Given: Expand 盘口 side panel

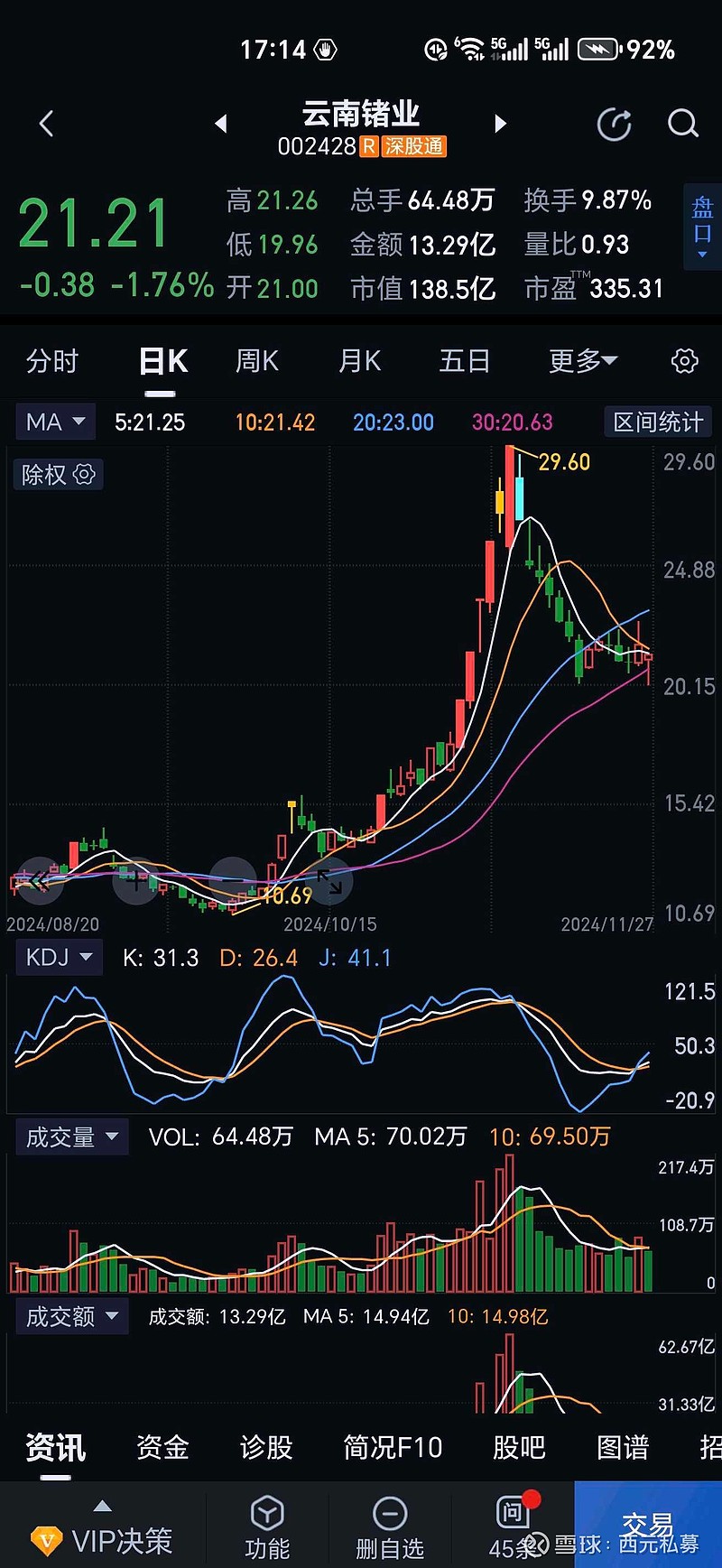Looking at the screenshot, I should pos(702,227).
